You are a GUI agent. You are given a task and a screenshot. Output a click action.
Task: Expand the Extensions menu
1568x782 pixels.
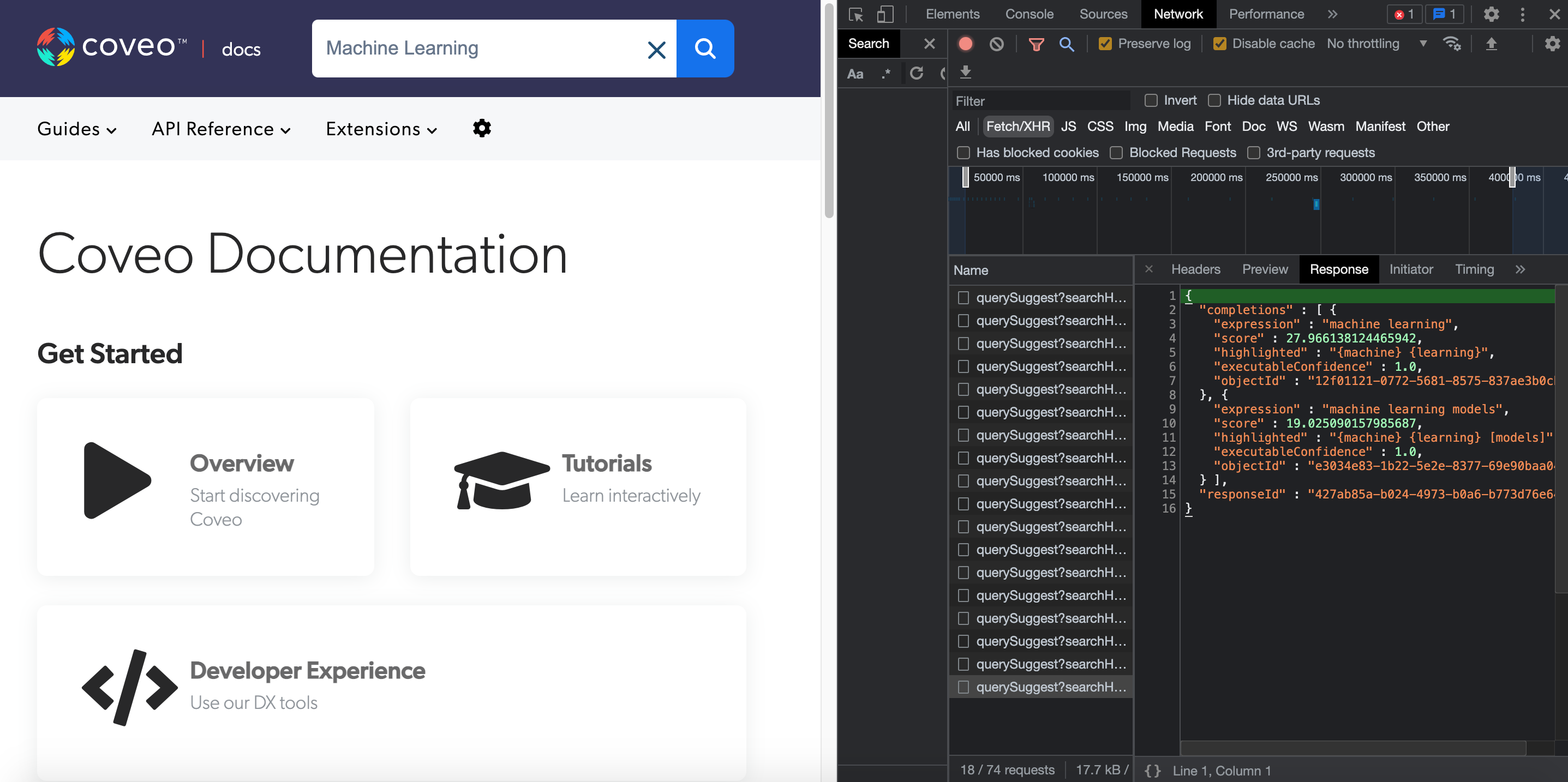381,129
